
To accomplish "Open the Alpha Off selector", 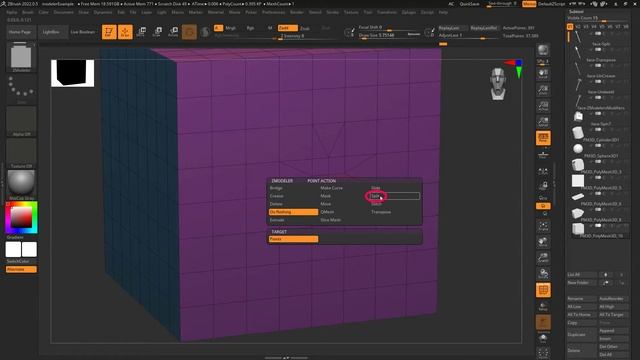I will [x=21, y=121].
